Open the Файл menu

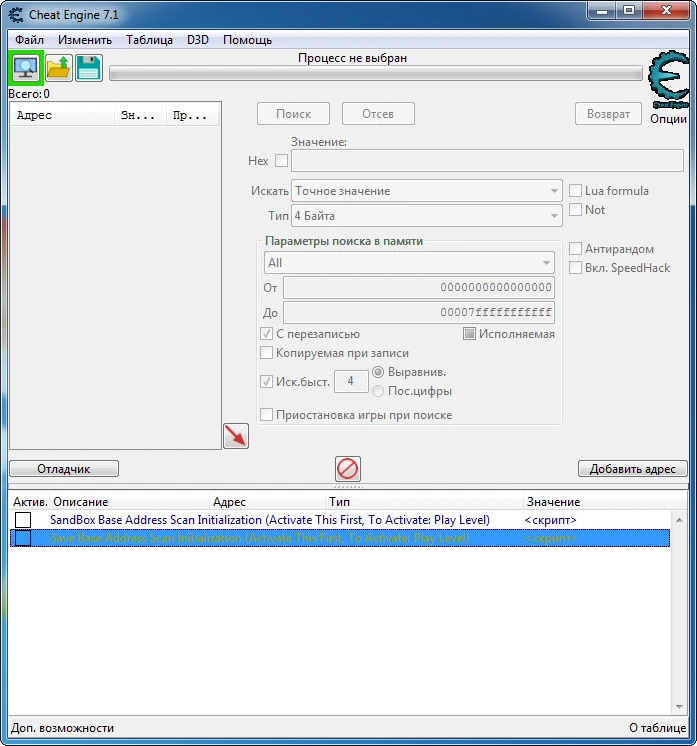(x=29, y=40)
